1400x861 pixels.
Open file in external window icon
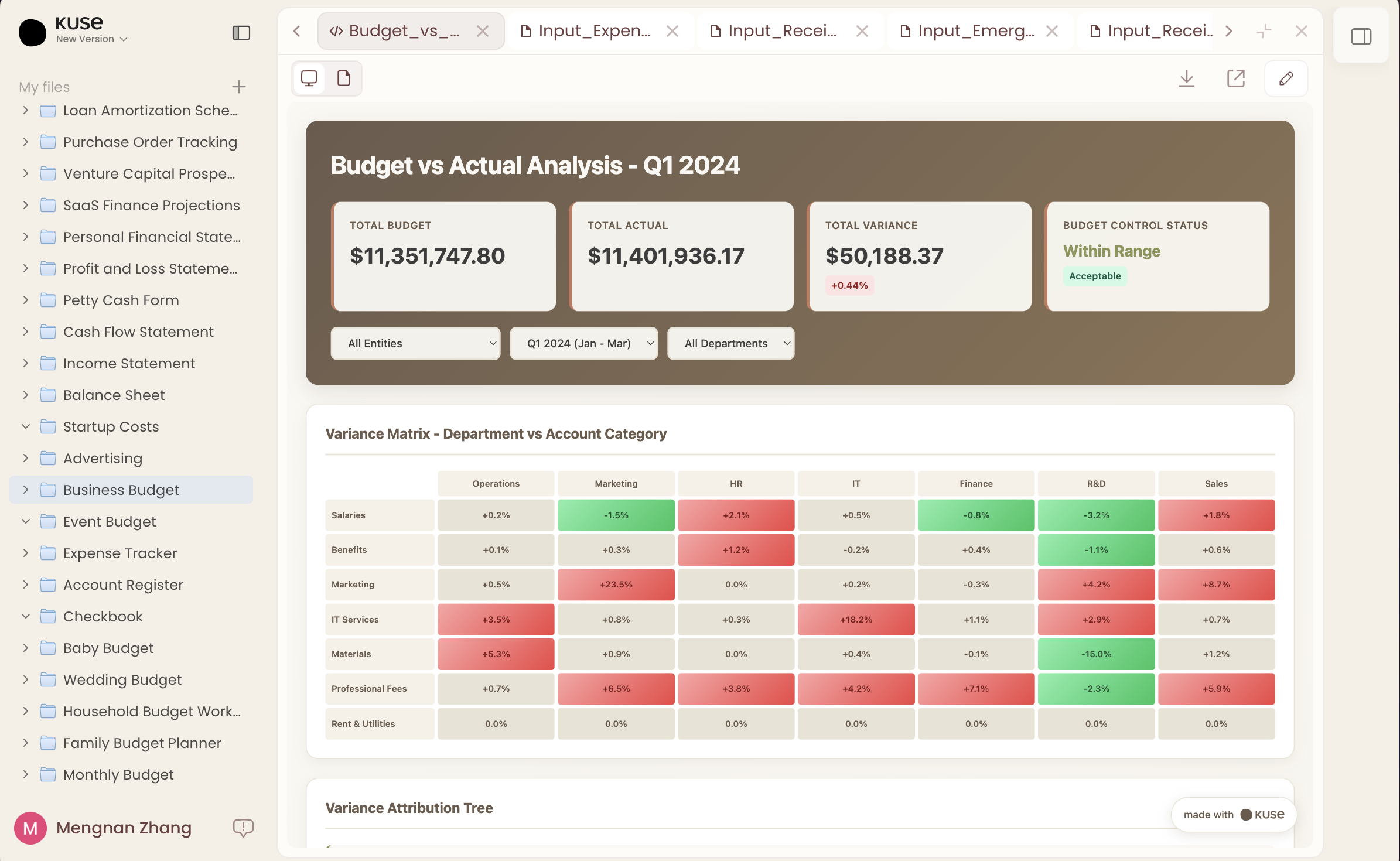1236,78
